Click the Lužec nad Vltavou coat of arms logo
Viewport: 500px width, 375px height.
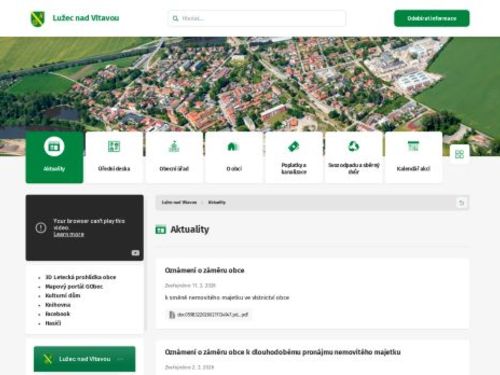[x=37, y=19]
